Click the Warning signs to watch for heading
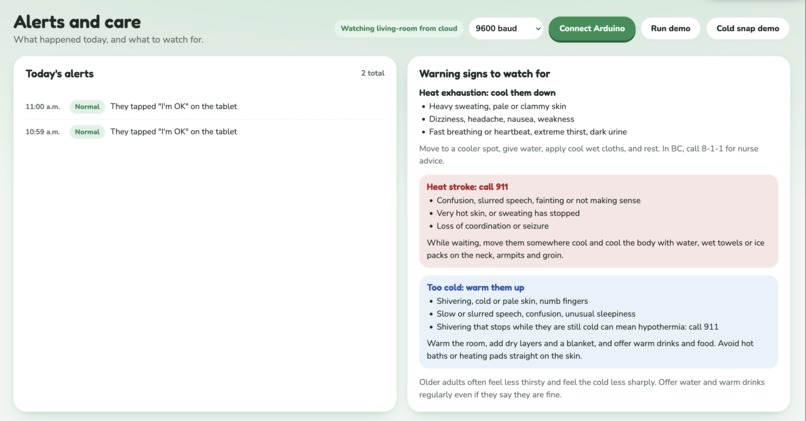 click(x=484, y=74)
